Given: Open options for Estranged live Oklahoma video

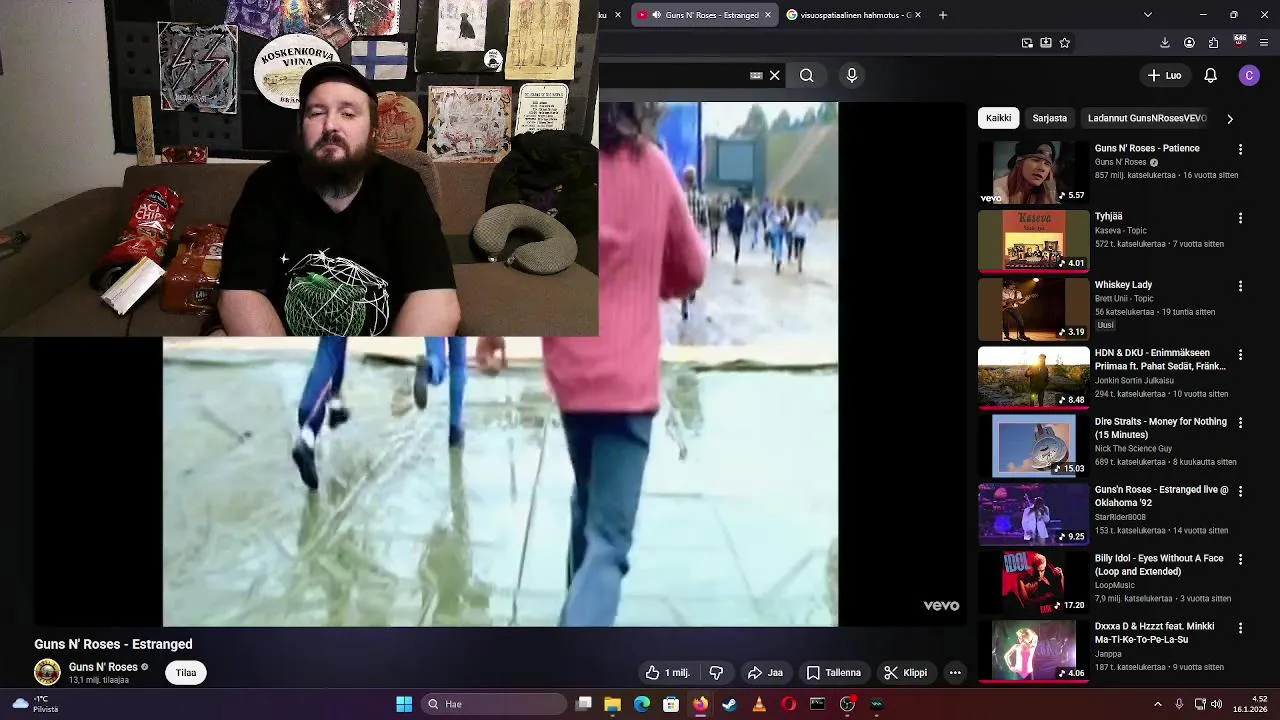Looking at the screenshot, I should (x=1240, y=491).
